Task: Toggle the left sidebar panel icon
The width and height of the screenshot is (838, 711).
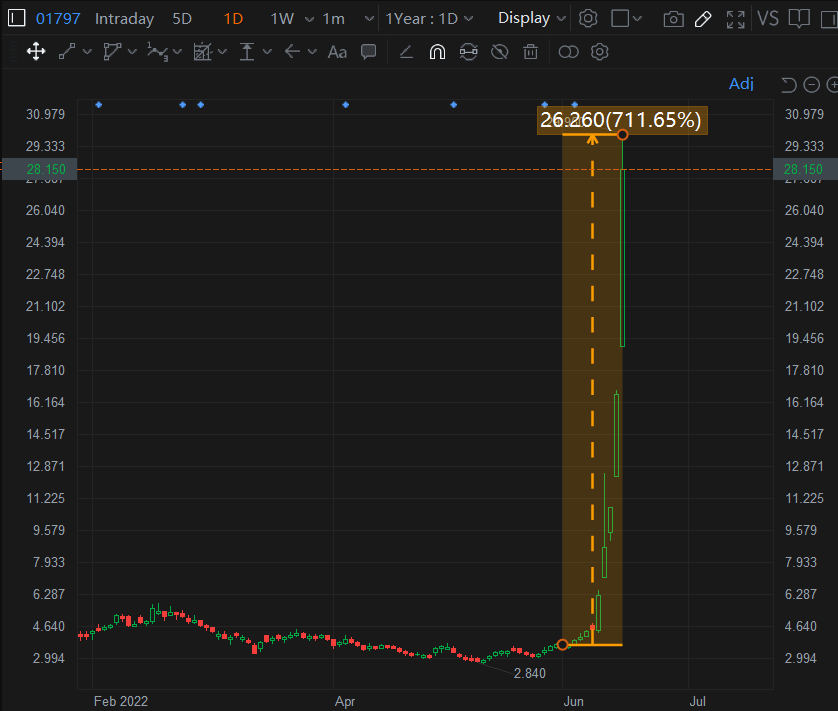Action: pyautogui.click(x=17, y=18)
